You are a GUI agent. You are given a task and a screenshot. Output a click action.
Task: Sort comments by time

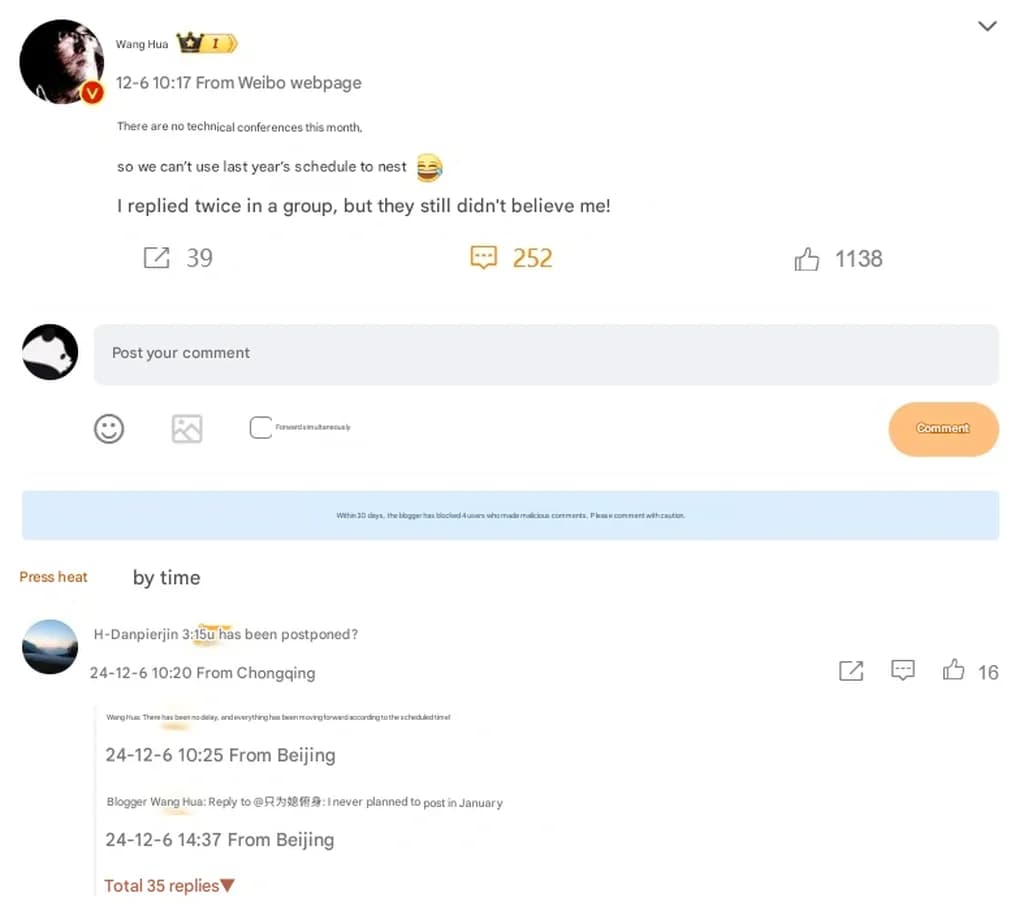pyautogui.click(x=166, y=578)
